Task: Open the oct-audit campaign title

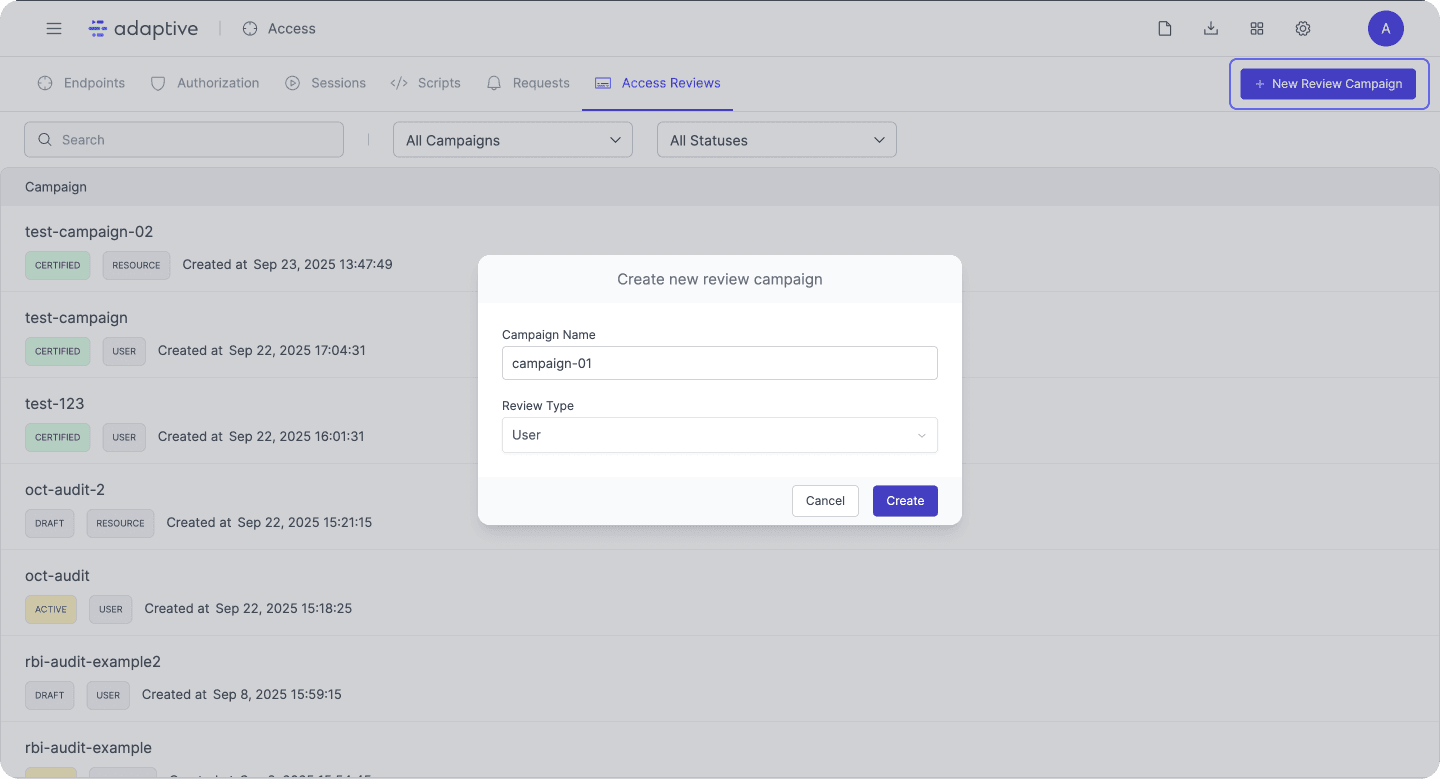Action: coord(57,576)
